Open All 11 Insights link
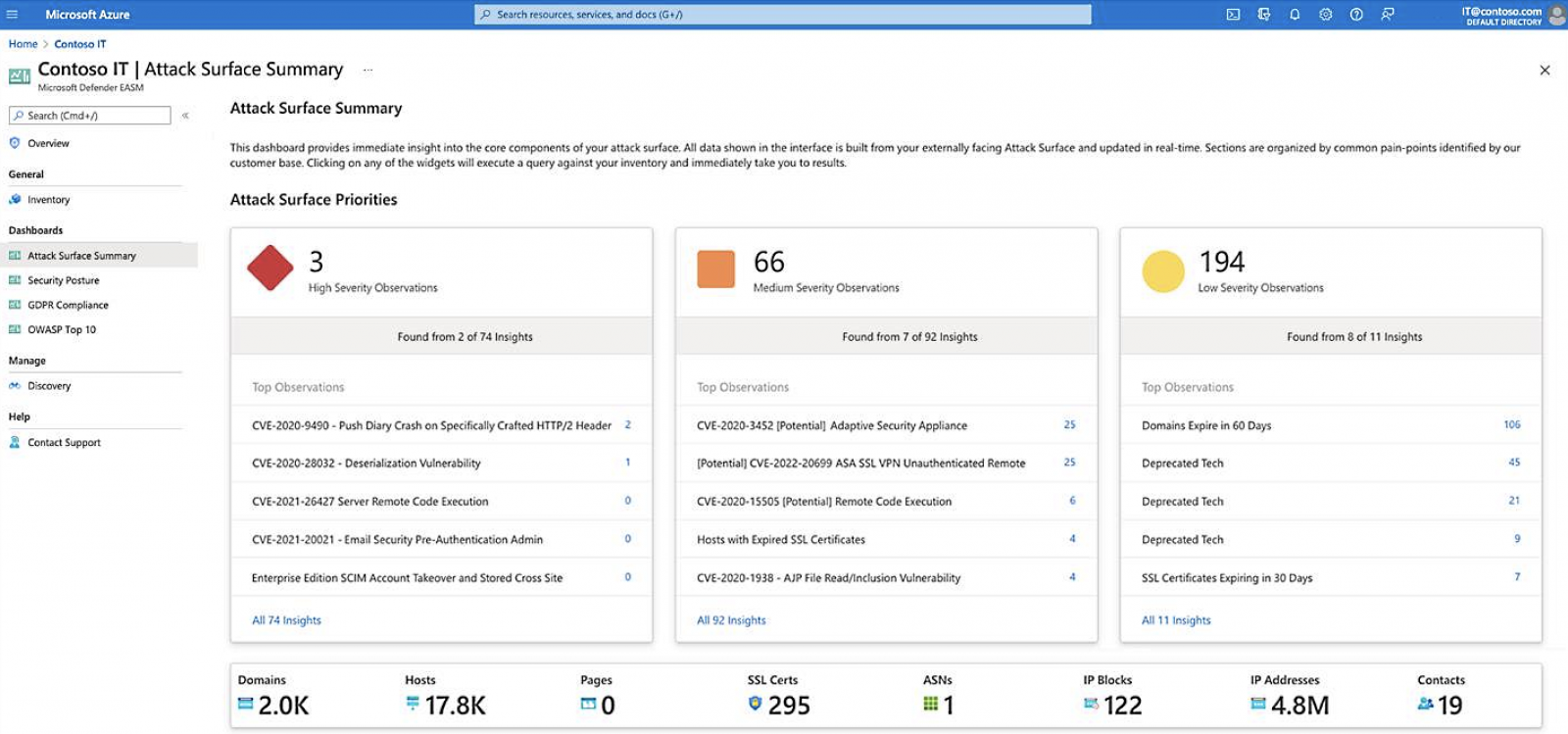 coord(1176,620)
